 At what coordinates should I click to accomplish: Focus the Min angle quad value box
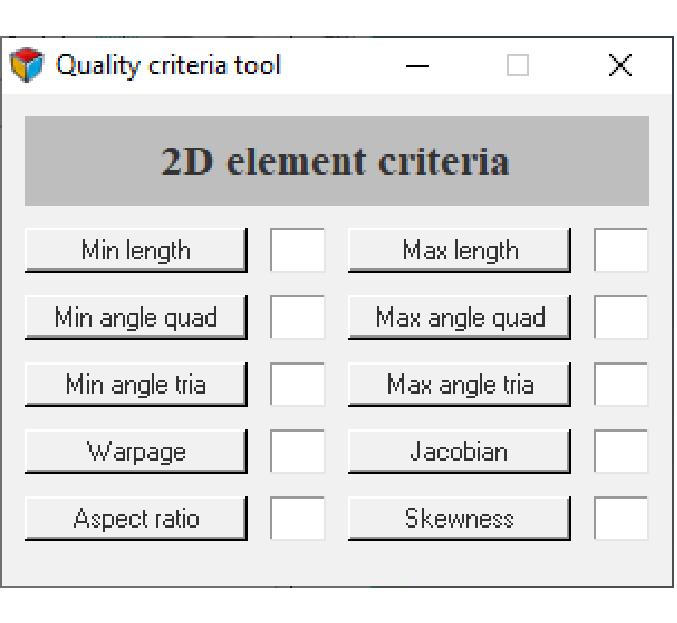298,318
